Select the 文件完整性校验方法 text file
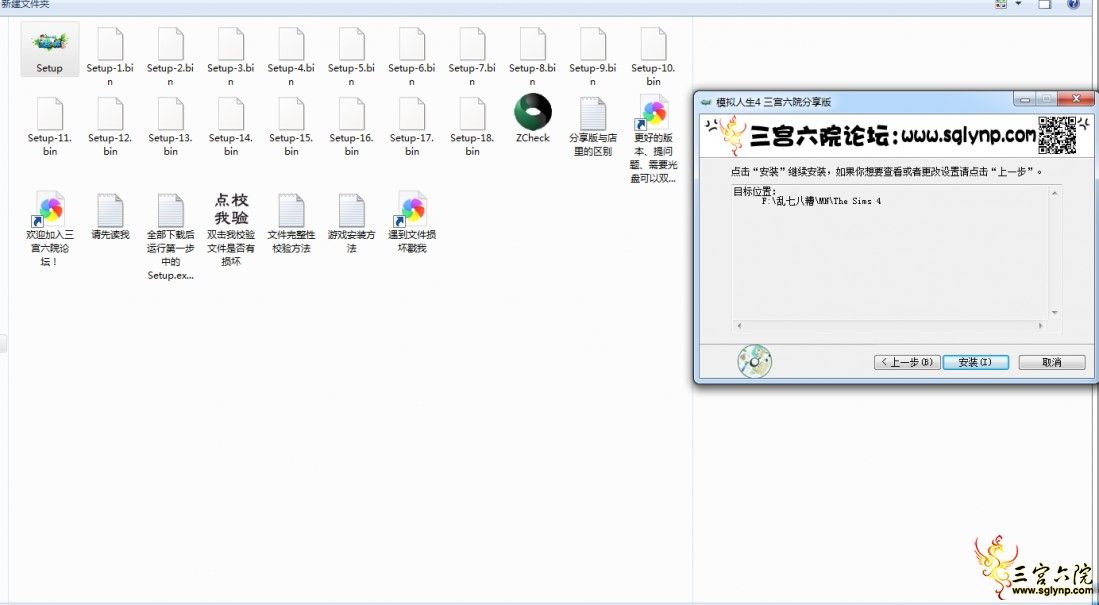The image size is (1099, 605). click(x=291, y=222)
